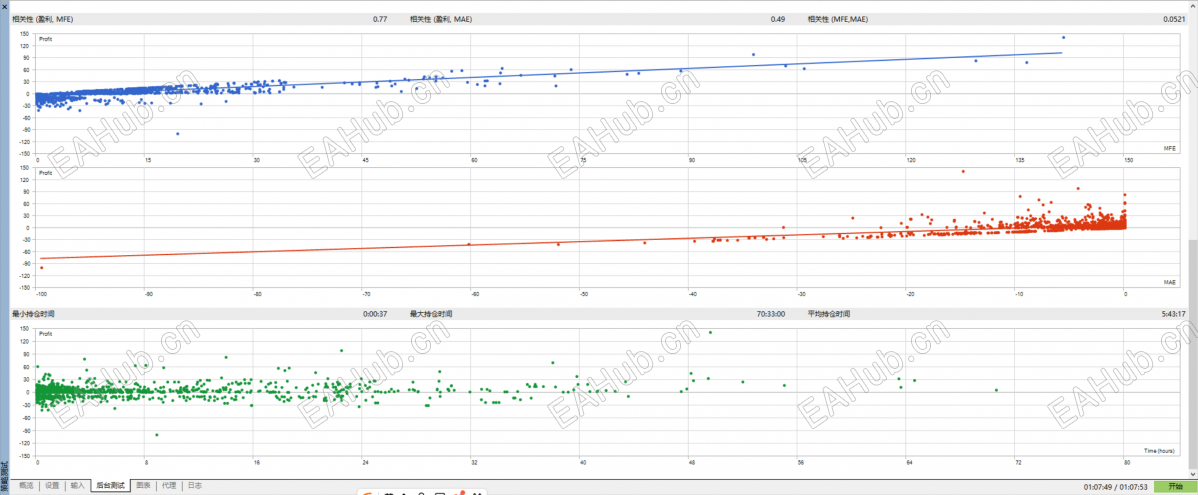
Task: Select the blue outlier point near -100 profit
Action: point(178,134)
